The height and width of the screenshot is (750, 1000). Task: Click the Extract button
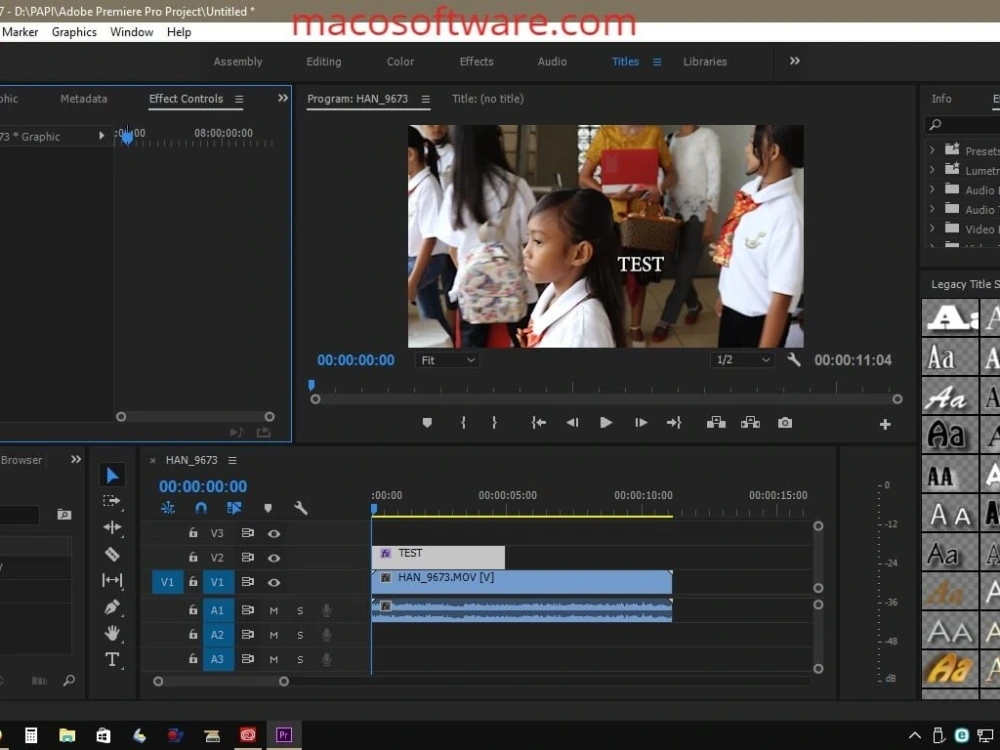[750, 423]
